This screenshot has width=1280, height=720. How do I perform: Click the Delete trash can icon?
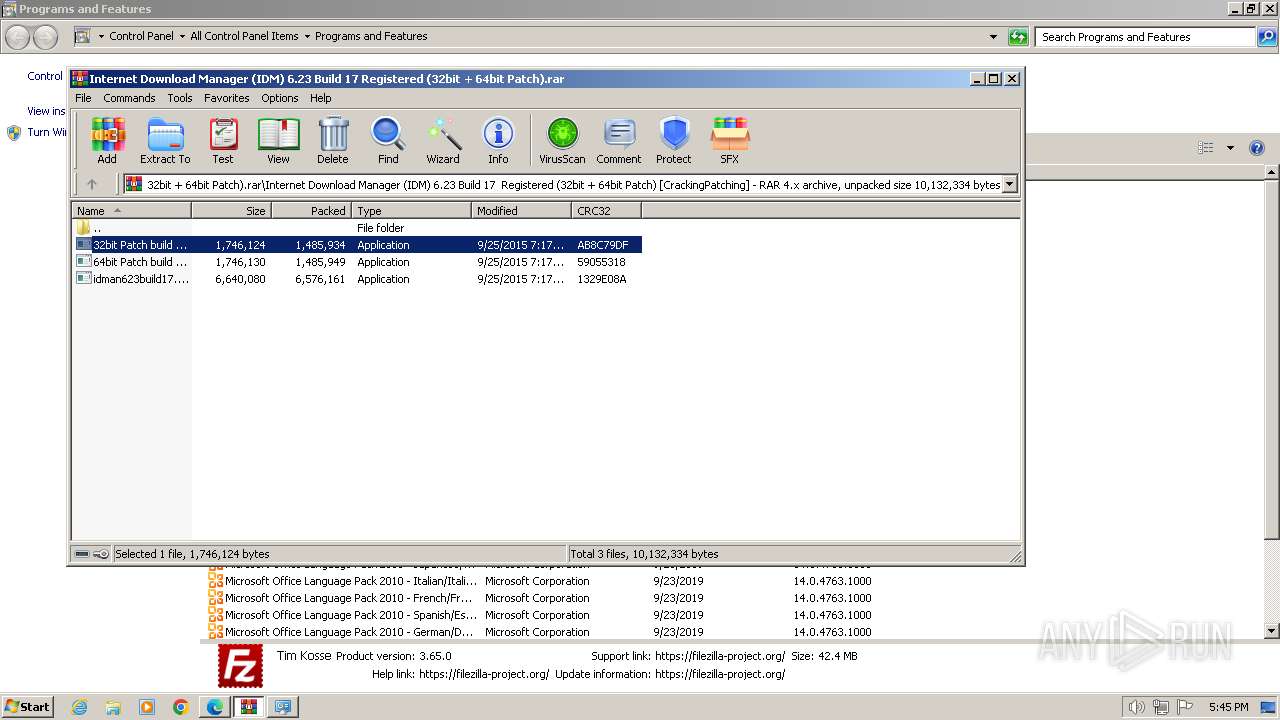[333, 141]
